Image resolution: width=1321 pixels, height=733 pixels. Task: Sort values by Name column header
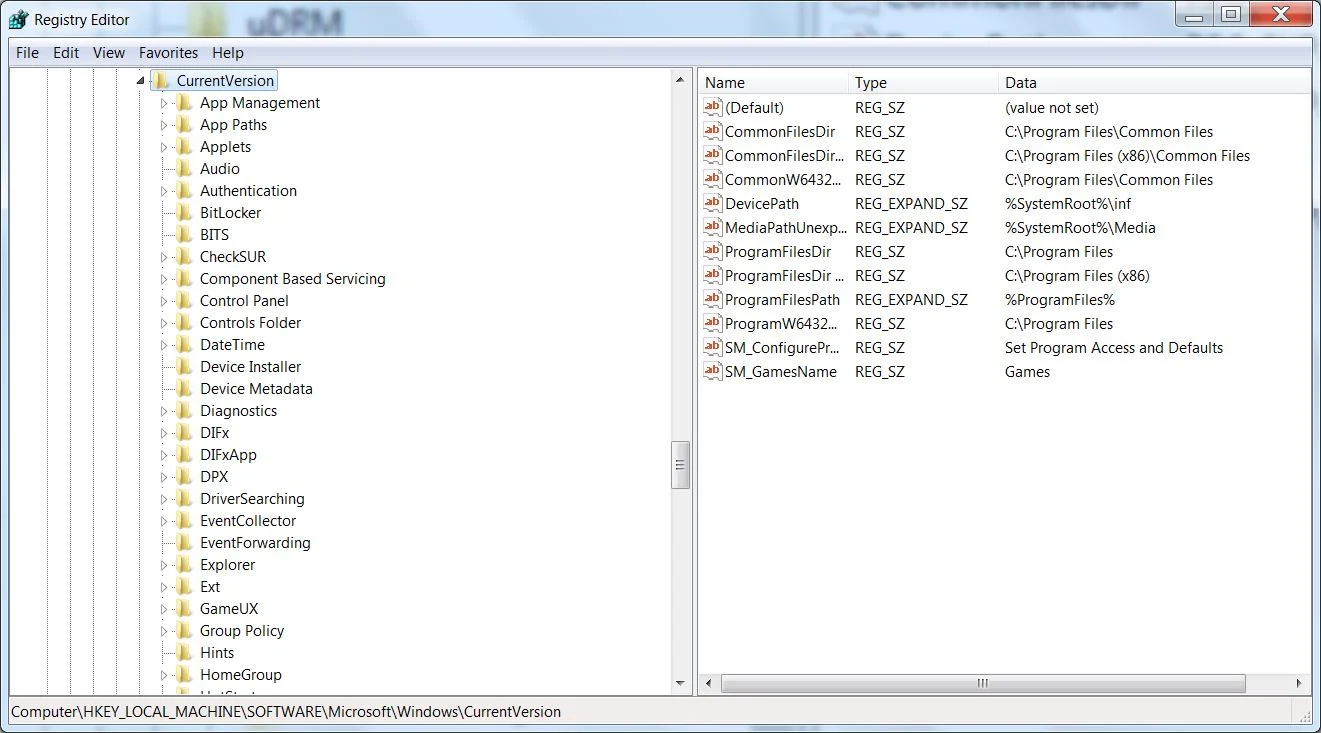[773, 83]
